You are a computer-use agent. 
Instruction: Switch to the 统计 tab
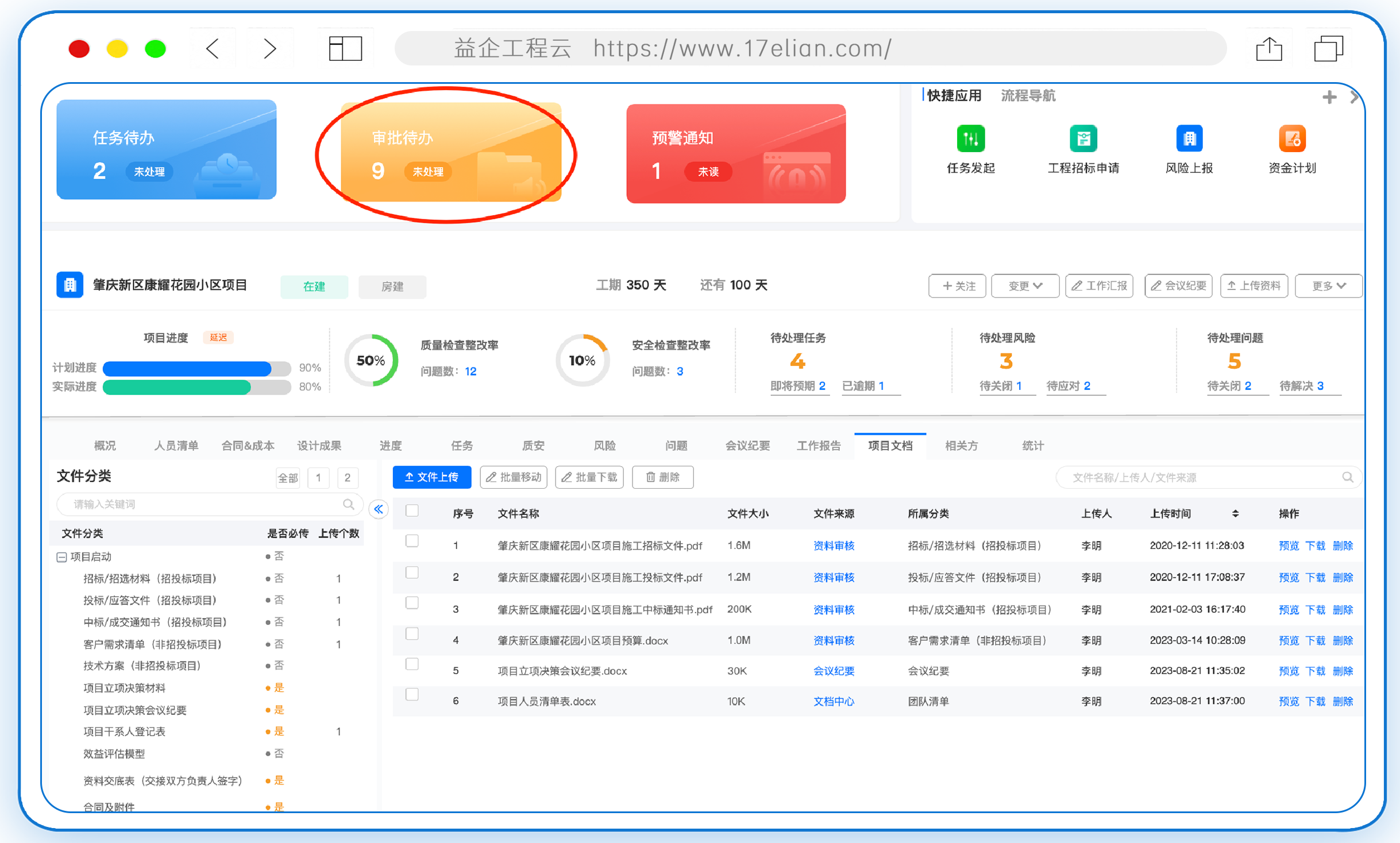(1033, 446)
